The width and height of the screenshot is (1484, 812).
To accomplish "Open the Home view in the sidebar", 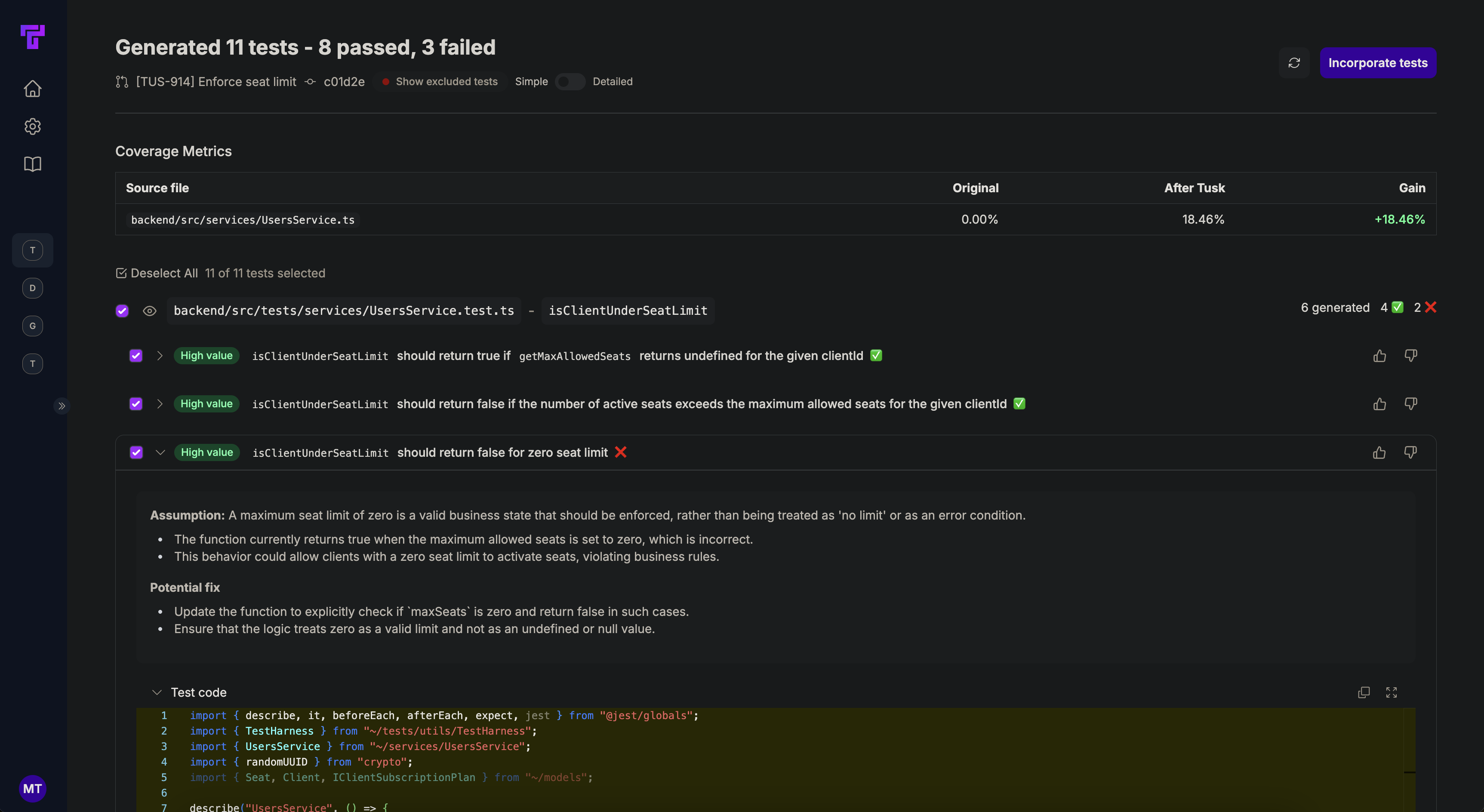I will pos(32,88).
